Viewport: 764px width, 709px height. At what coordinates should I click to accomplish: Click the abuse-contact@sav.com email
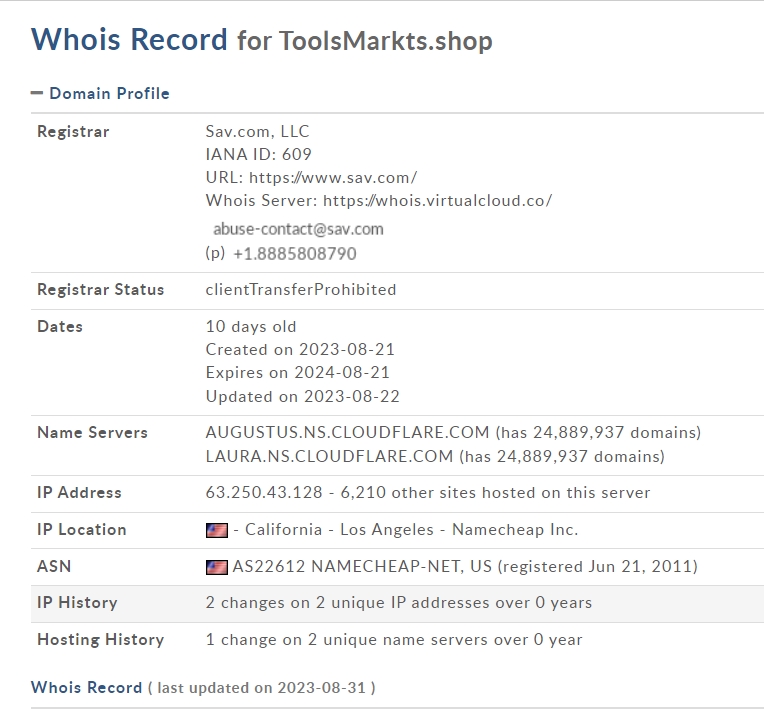(298, 229)
